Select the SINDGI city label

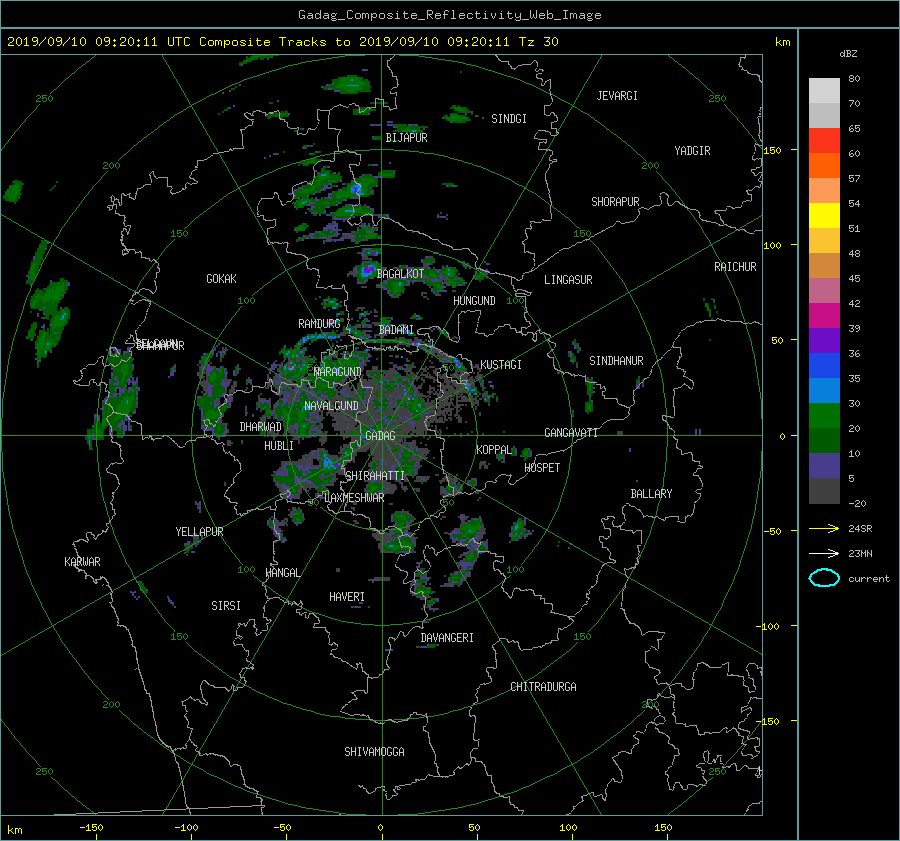coord(509,119)
